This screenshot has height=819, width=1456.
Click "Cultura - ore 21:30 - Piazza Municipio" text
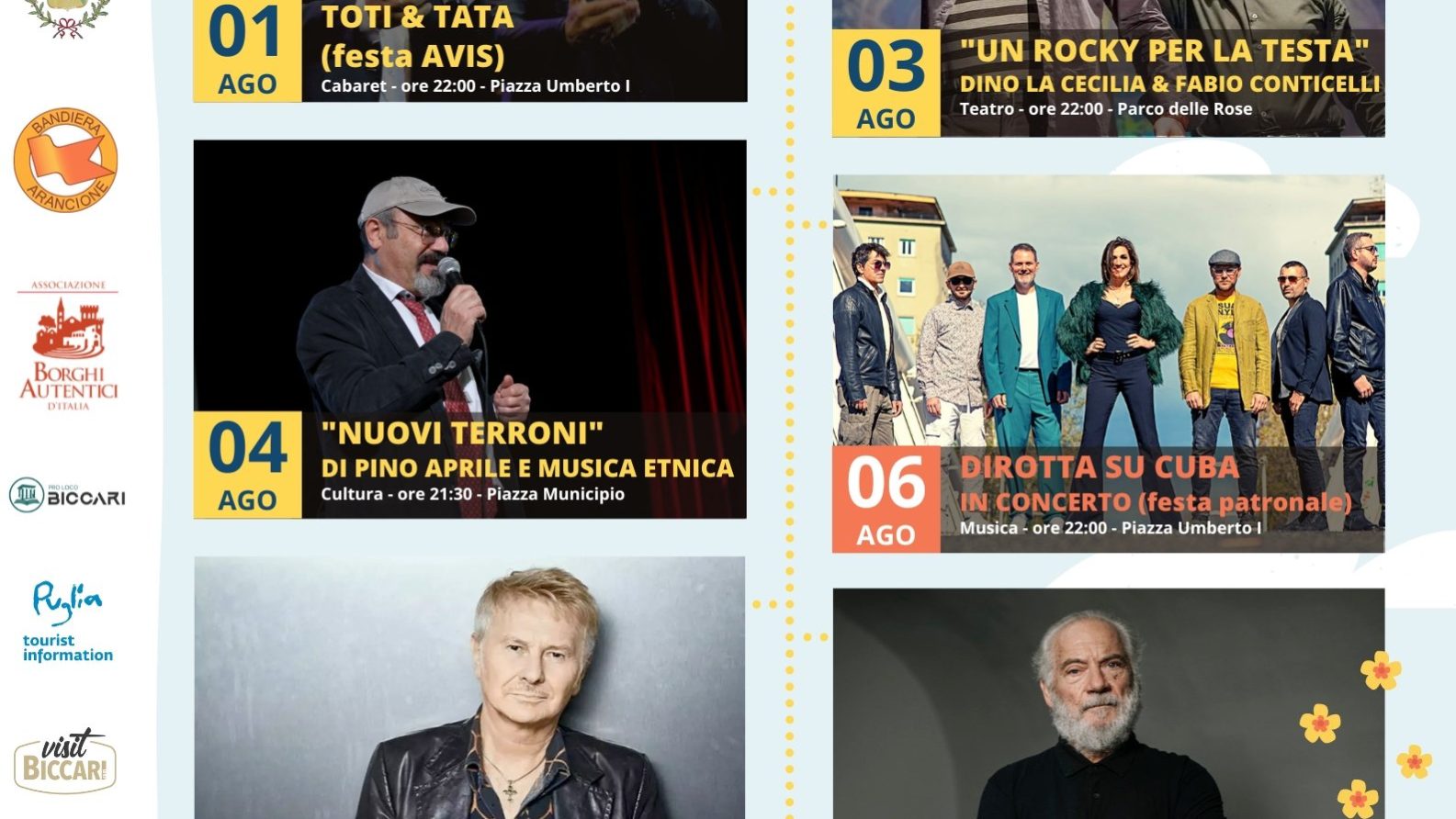[x=472, y=494]
